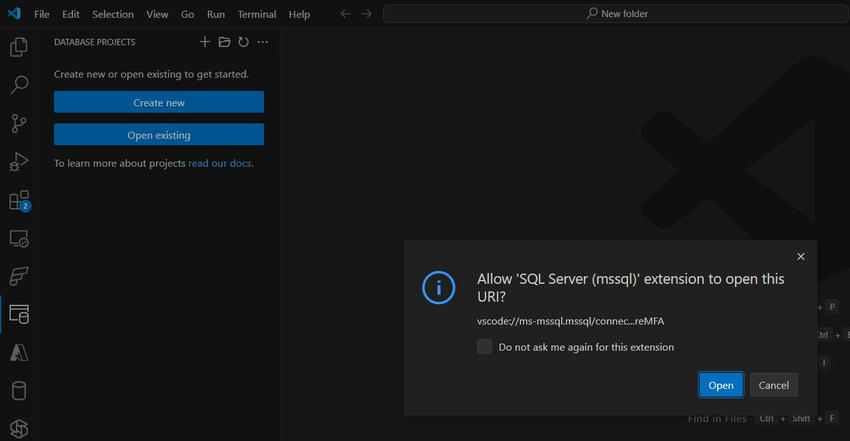Viewport: 850px width, 441px height.
Task: Open the File menu
Action: click(42, 14)
